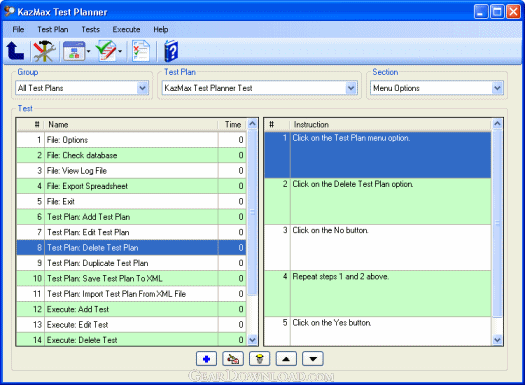The height and width of the screenshot is (385, 525).
Task: Select instruction 'Click on the Yes button.'
Action: (378, 331)
